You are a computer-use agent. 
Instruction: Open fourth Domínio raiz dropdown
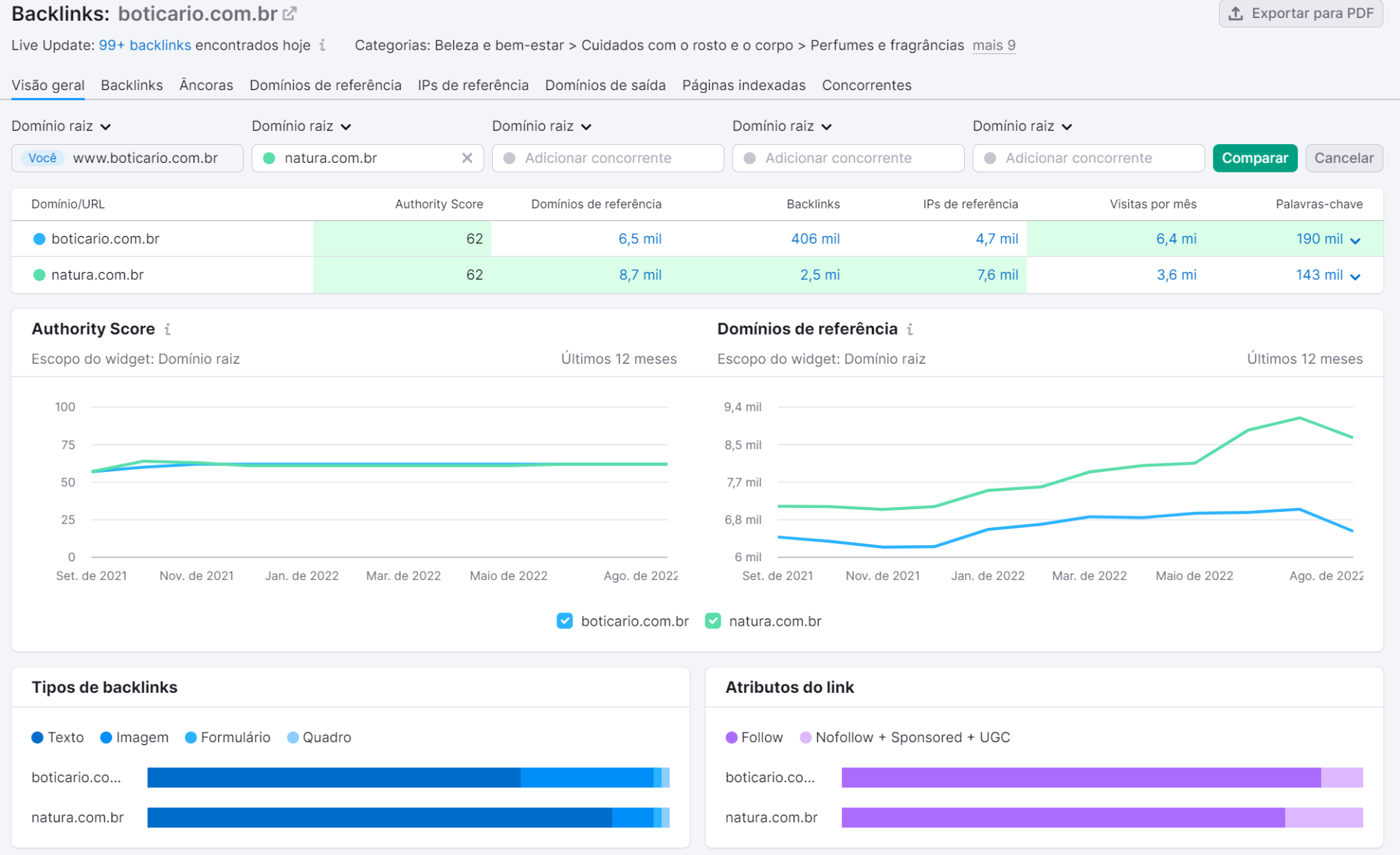[x=782, y=126]
